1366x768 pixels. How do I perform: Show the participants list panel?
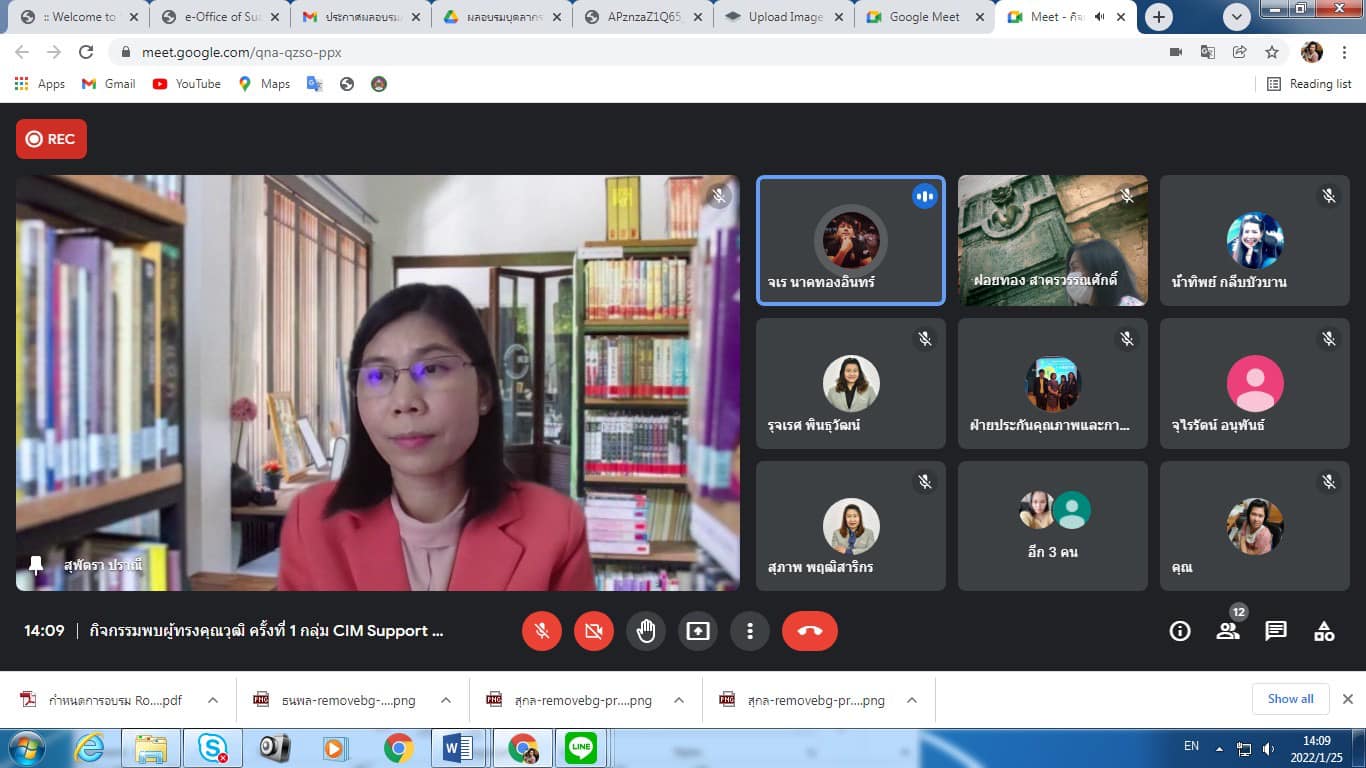tap(1227, 631)
